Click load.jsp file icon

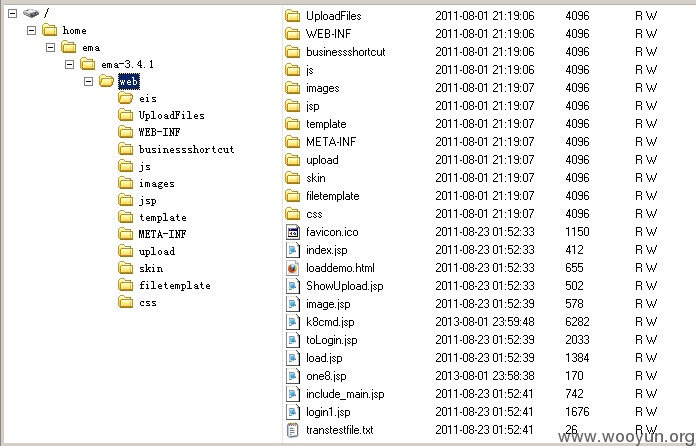click(x=293, y=358)
